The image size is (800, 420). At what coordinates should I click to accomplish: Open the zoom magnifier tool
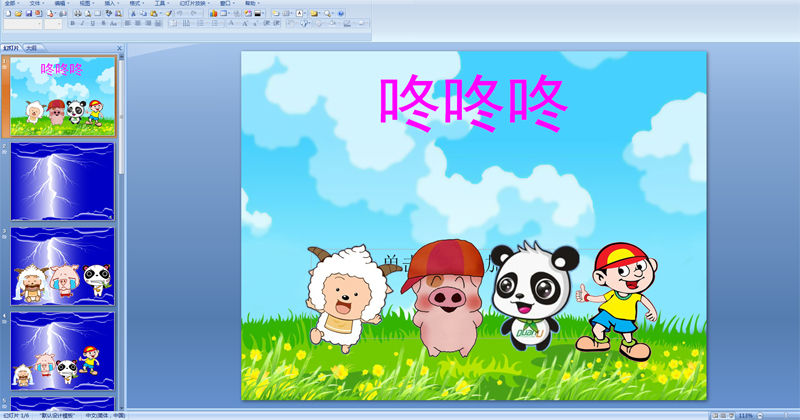tap(328, 14)
